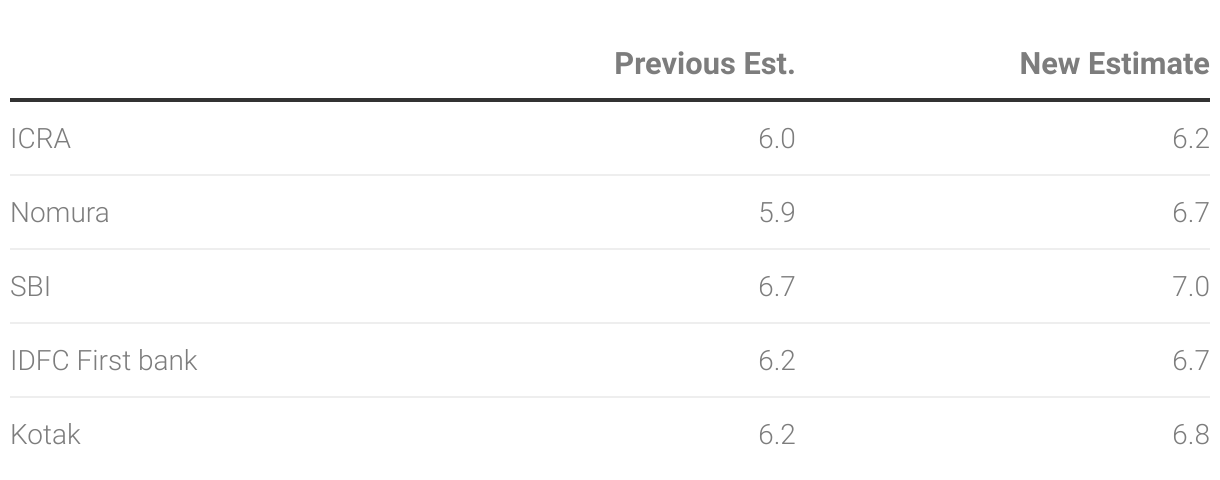This screenshot has width=1220, height=480.
Task: Select the Kotak row label
Action: (45, 435)
